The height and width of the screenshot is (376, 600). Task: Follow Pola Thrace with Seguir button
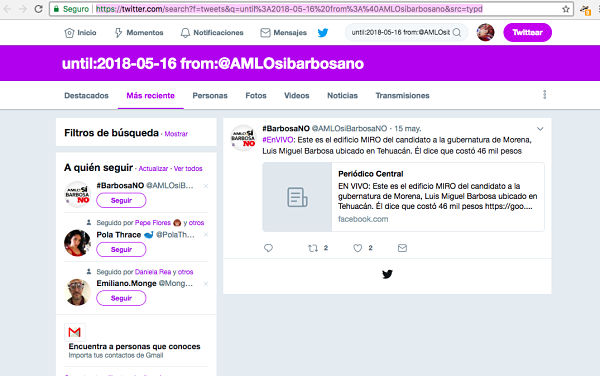(x=121, y=249)
